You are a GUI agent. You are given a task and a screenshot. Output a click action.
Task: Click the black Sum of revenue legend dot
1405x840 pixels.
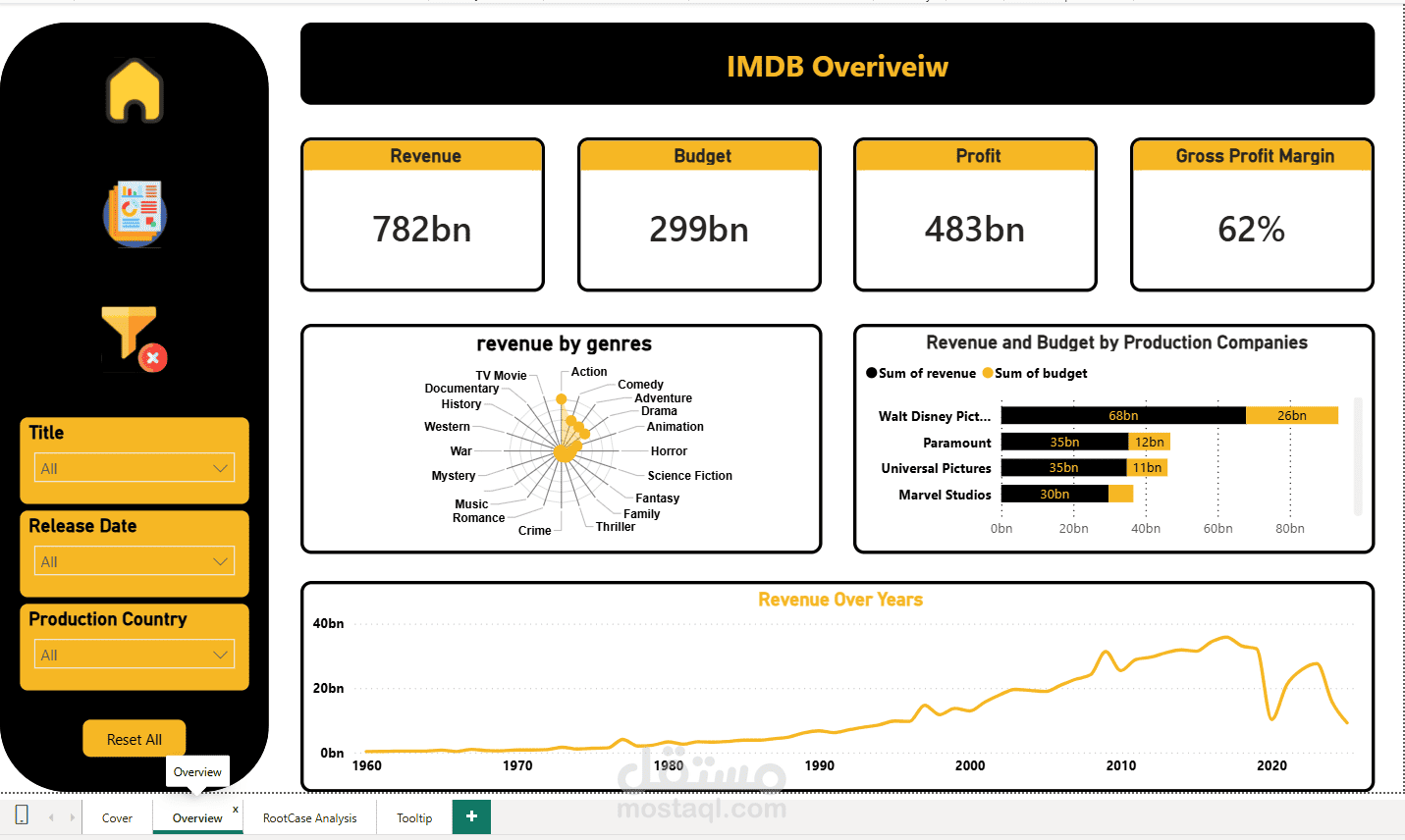(872, 373)
